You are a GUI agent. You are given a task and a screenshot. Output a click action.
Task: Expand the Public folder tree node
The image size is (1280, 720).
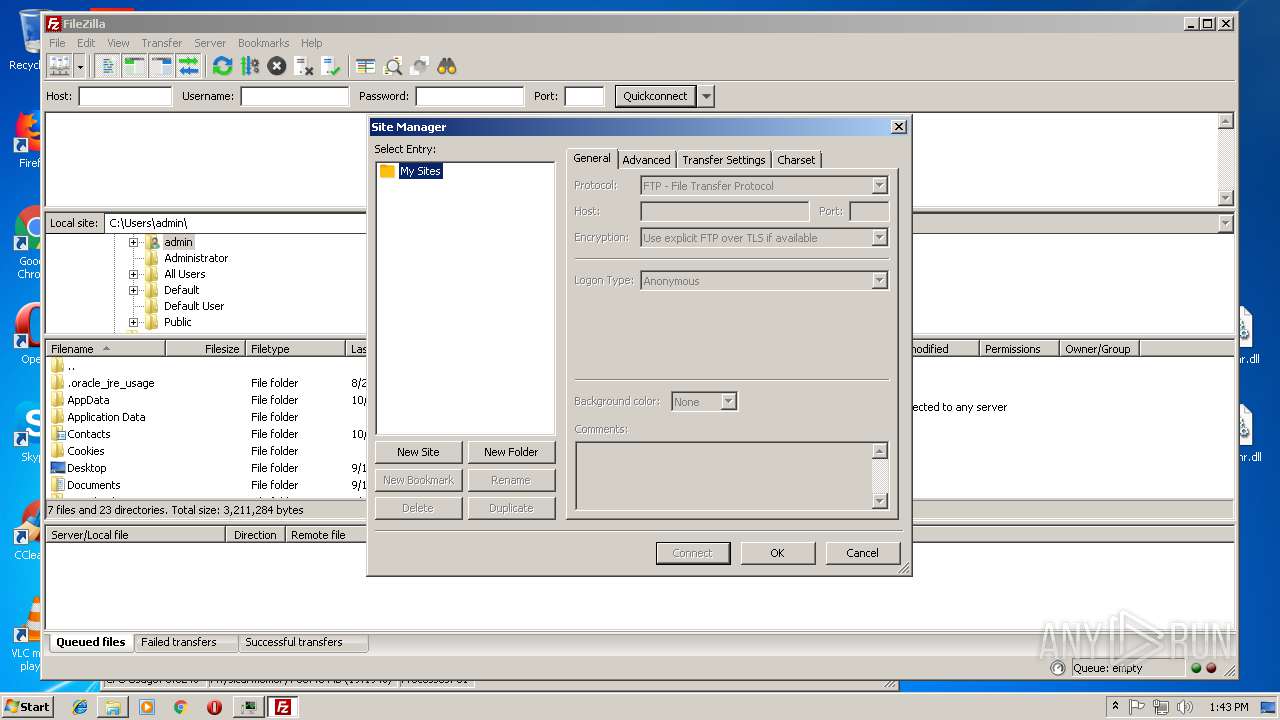133,322
